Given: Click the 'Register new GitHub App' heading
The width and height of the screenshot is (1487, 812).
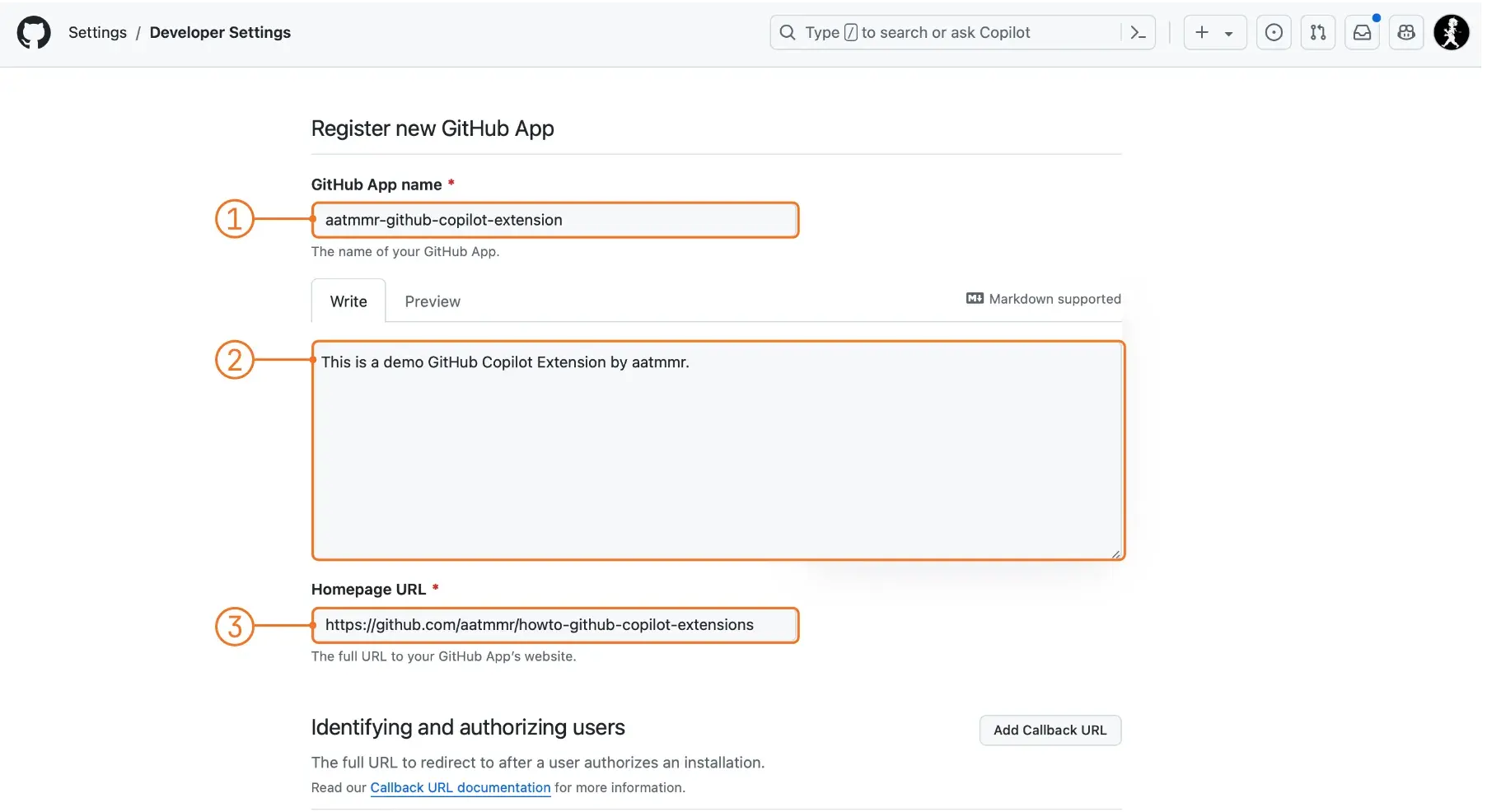Looking at the screenshot, I should click(433, 128).
